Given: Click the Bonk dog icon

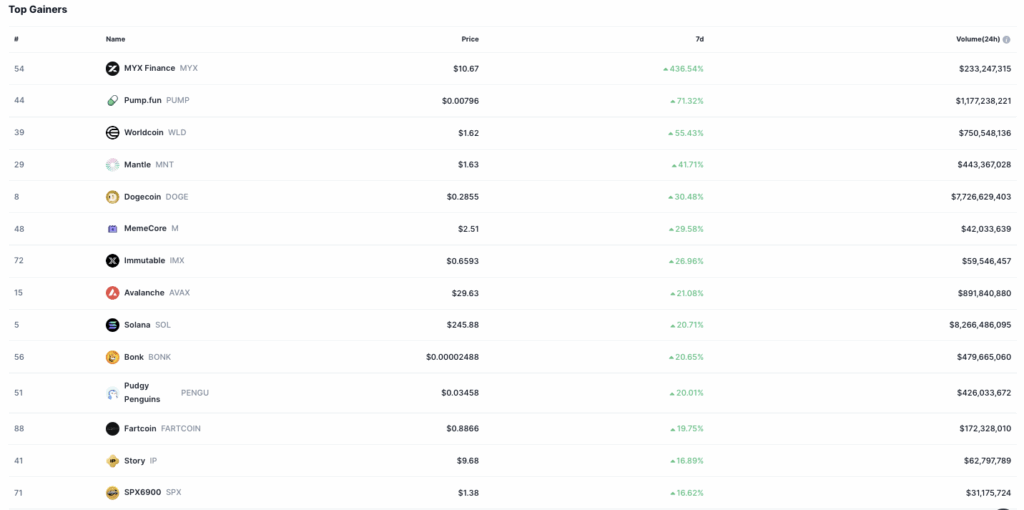Looking at the screenshot, I should tap(112, 357).
